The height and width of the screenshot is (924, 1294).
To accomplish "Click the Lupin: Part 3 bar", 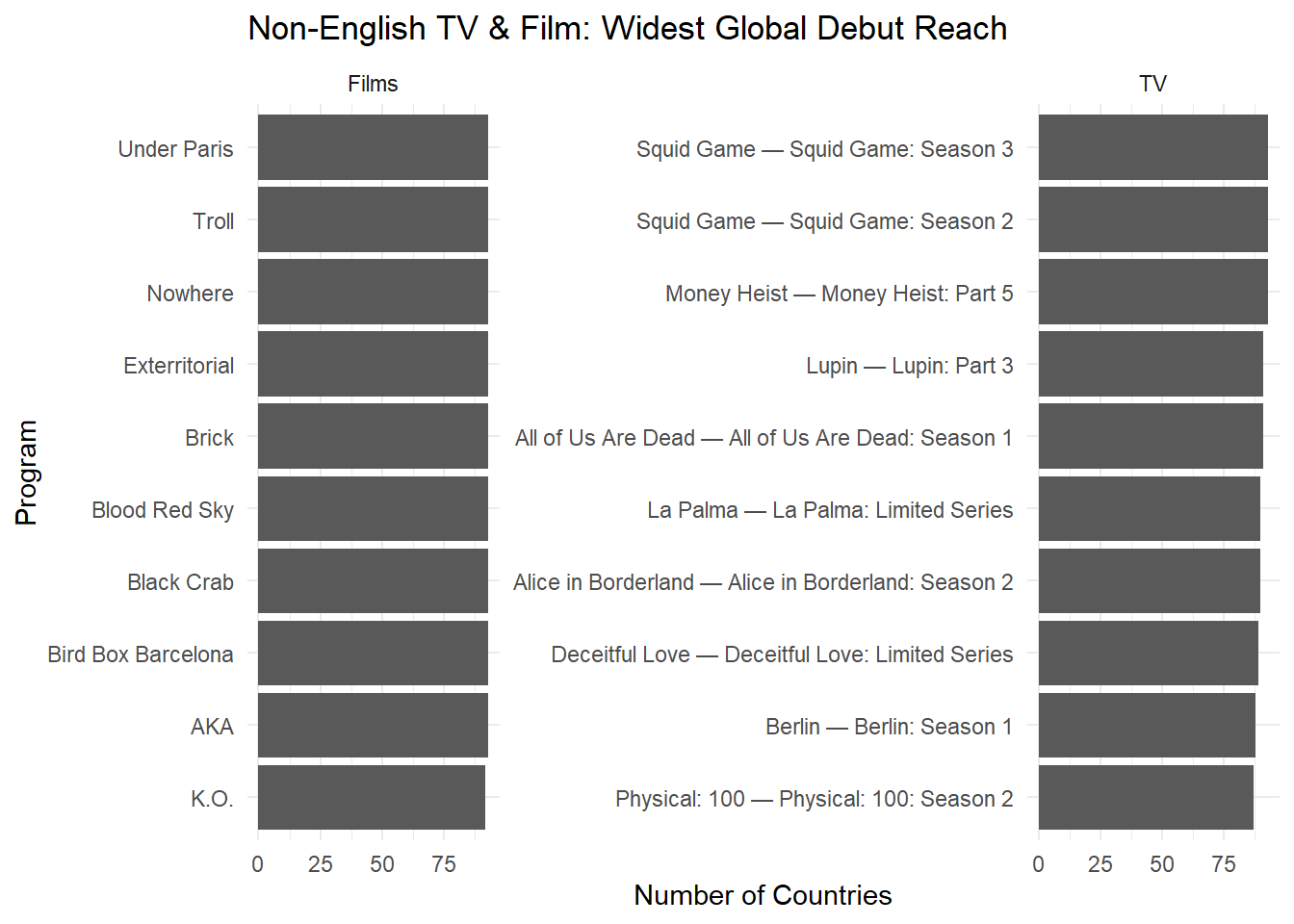I will pos(1151,364).
